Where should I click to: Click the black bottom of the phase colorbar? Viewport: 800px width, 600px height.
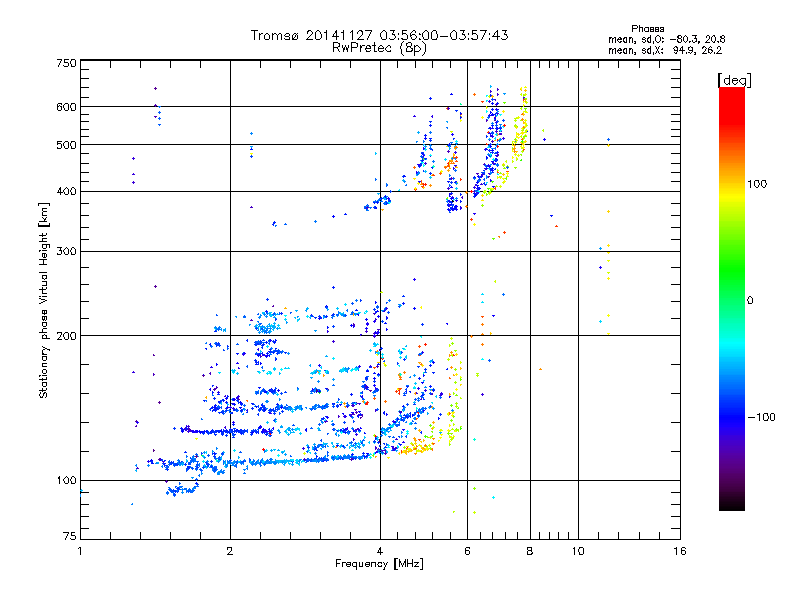click(x=732, y=503)
